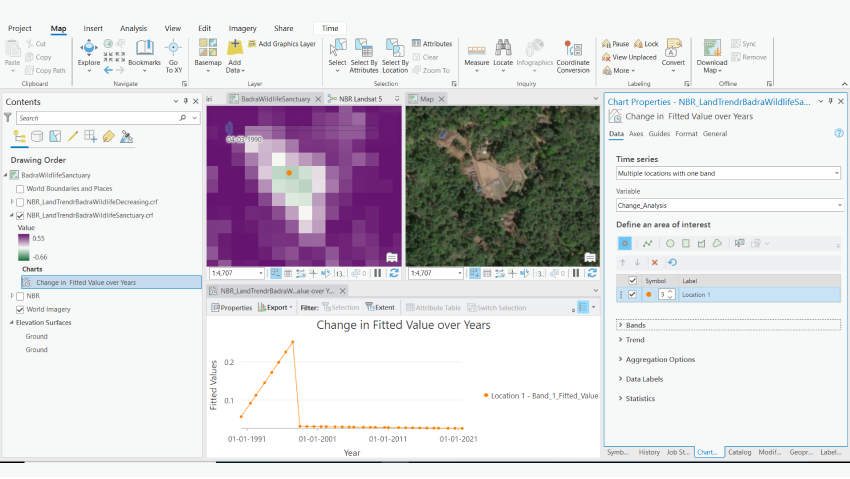Enable World Boundaries and Places layer
Image resolution: width=850 pixels, height=479 pixels.
point(20,188)
